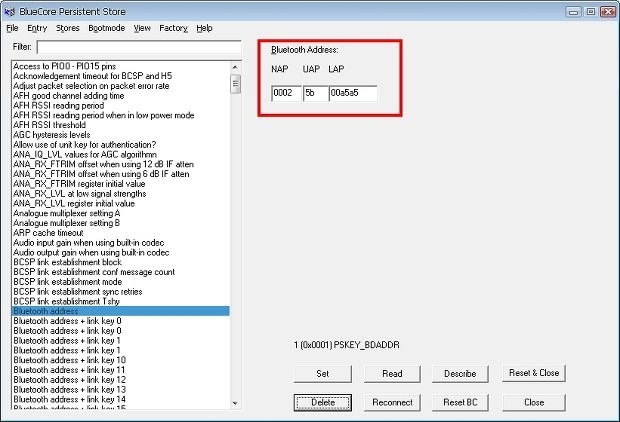Select the 'AFH RSSI reading period' entry
The image size is (620, 422).
click(x=121, y=106)
